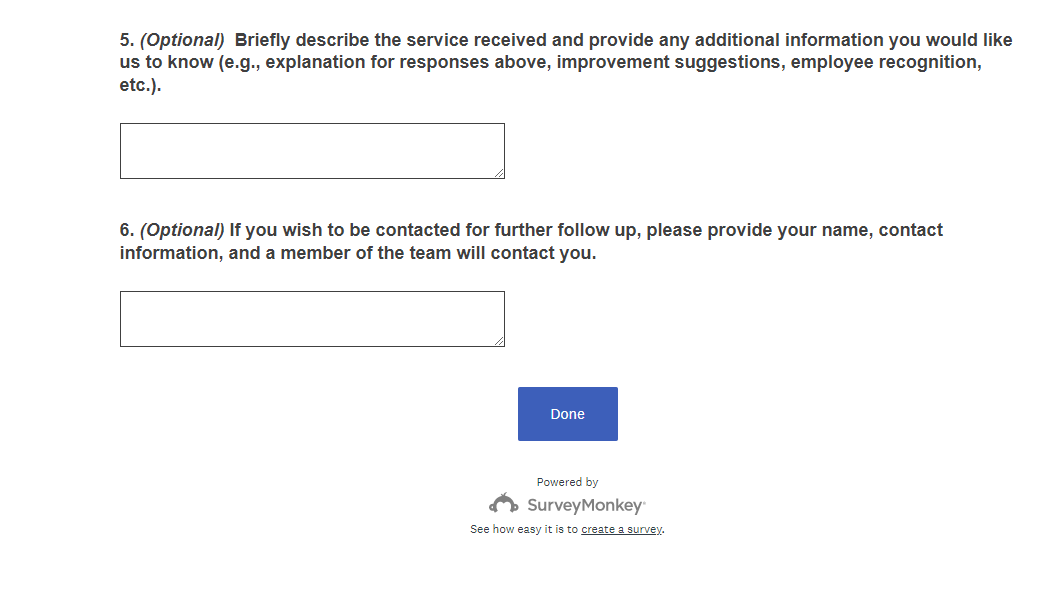Grab resize handle of question 5 text box
The width and height of the screenshot is (1057, 591).
499,173
